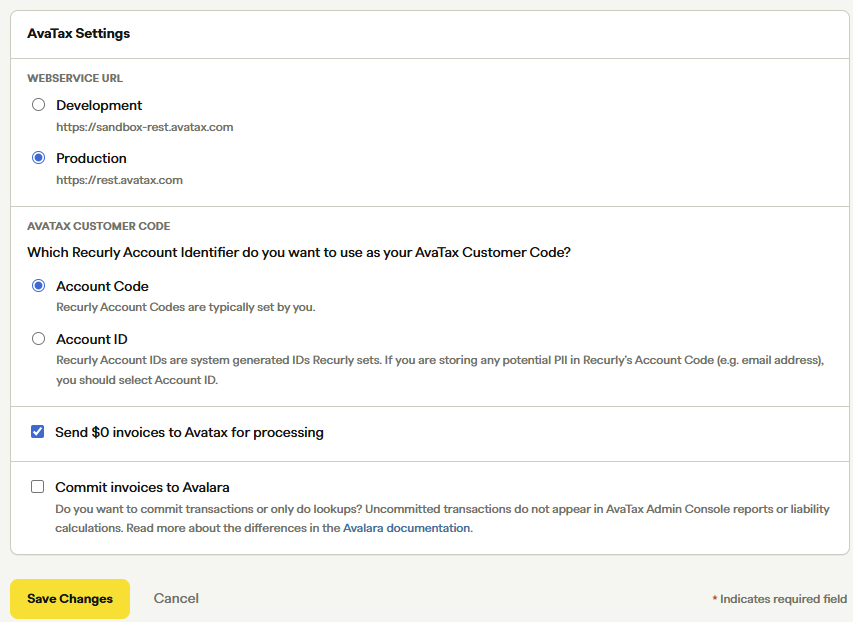This screenshot has height=622, width=853.
Task: Click the sandbox-rest.avatax.com URL text
Action: (145, 127)
